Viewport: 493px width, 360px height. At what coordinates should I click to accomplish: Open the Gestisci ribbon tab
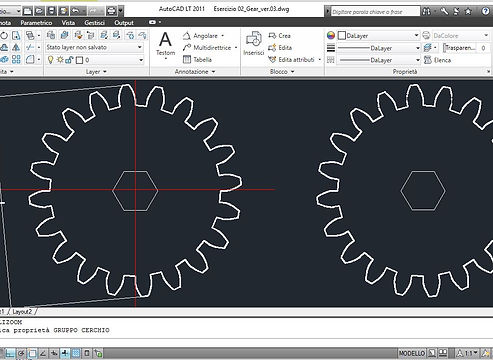click(95, 23)
